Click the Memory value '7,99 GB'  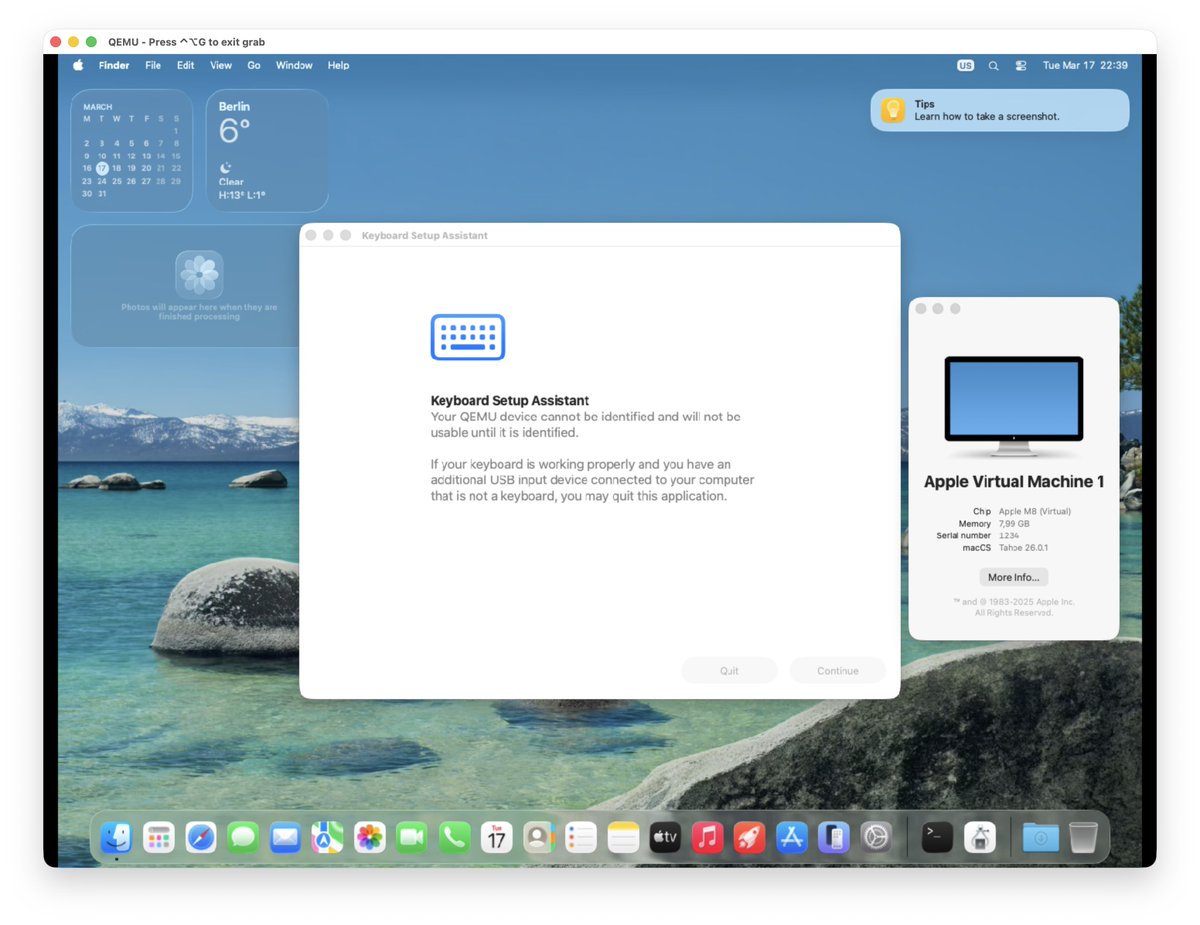click(x=1014, y=523)
